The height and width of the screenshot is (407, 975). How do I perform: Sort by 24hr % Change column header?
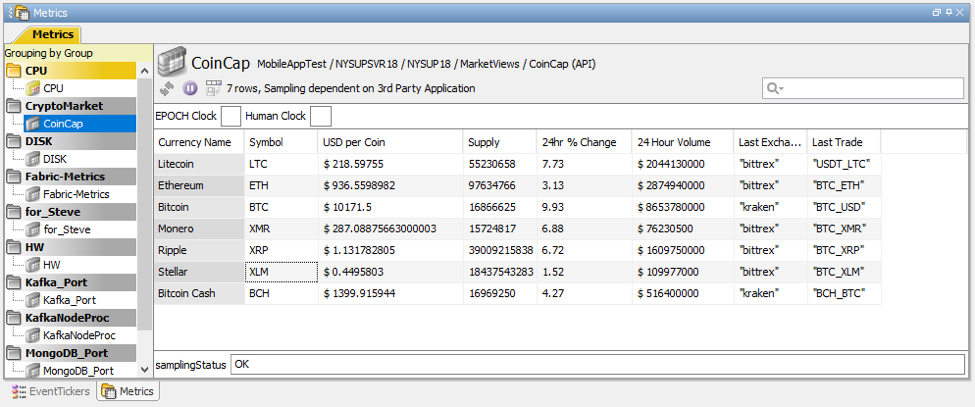point(585,142)
